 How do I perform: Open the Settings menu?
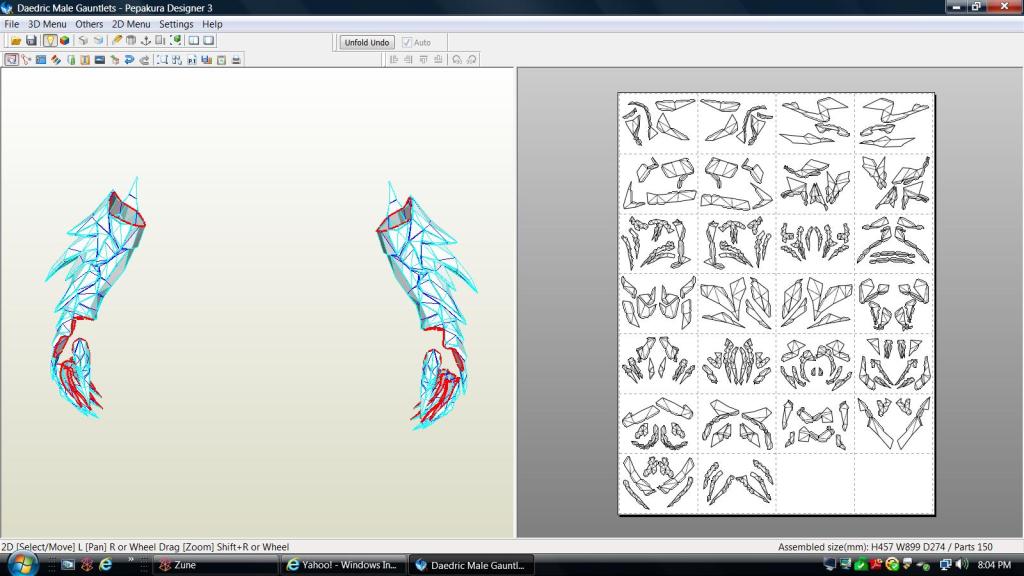click(x=176, y=24)
